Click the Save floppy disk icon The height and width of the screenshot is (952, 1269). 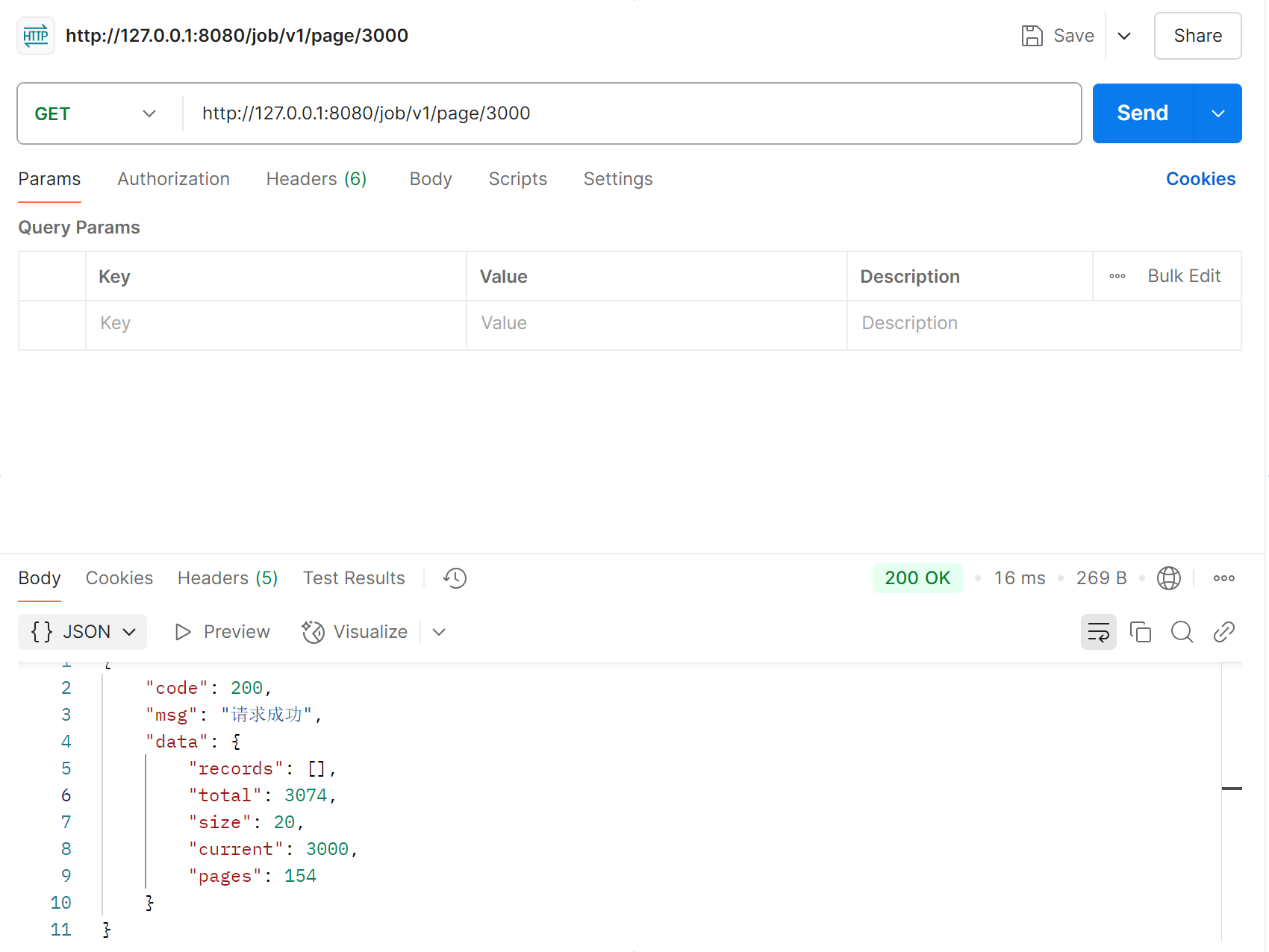click(x=1032, y=36)
